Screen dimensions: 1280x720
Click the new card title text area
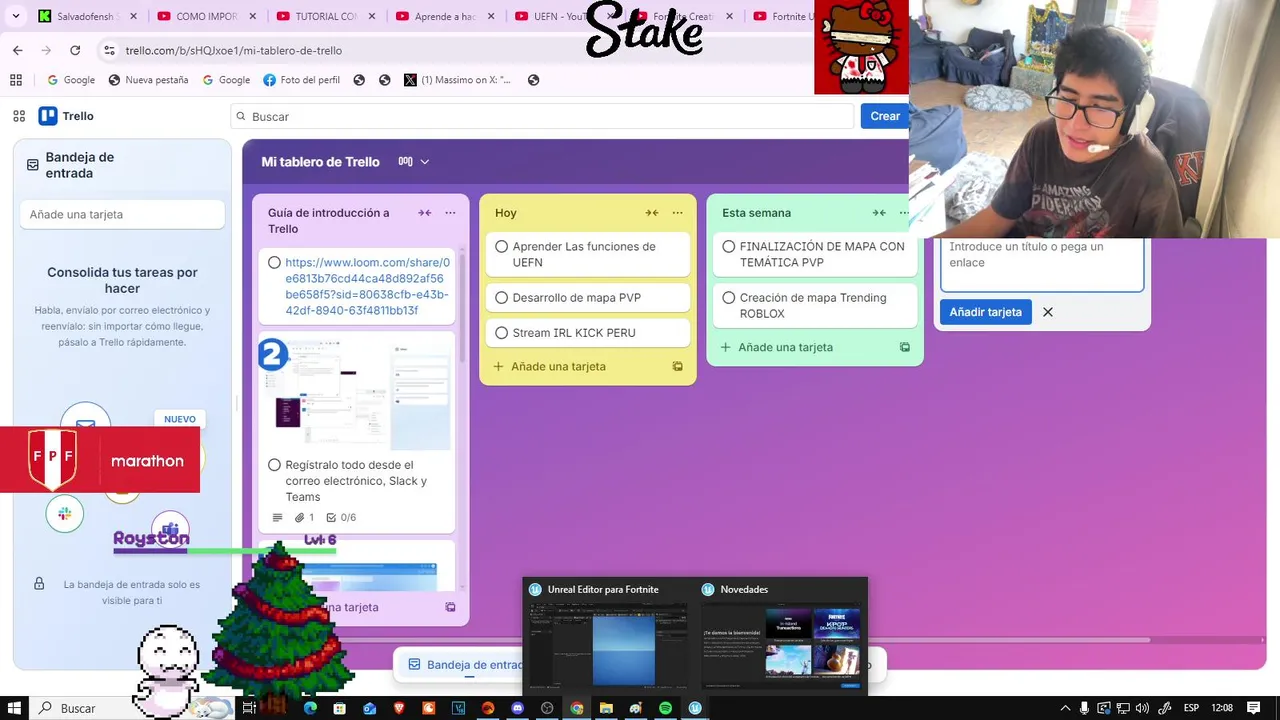coord(1041,262)
